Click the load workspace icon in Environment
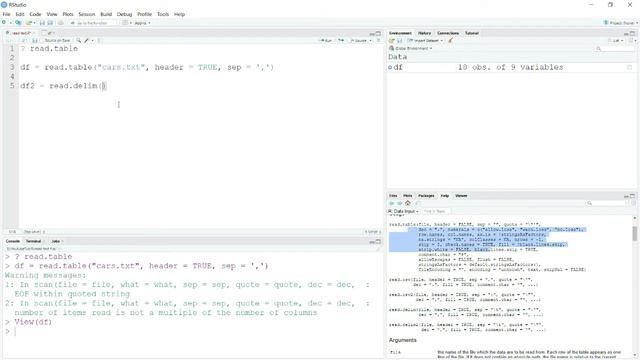This screenshot has width=640, height=360. pyautogui.click(x=392, y=40)
